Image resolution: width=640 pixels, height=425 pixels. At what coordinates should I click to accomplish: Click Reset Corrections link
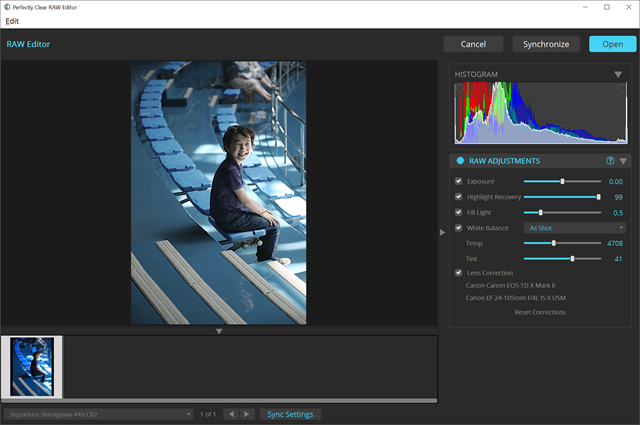pyautogui.click(x=540, y=312)
